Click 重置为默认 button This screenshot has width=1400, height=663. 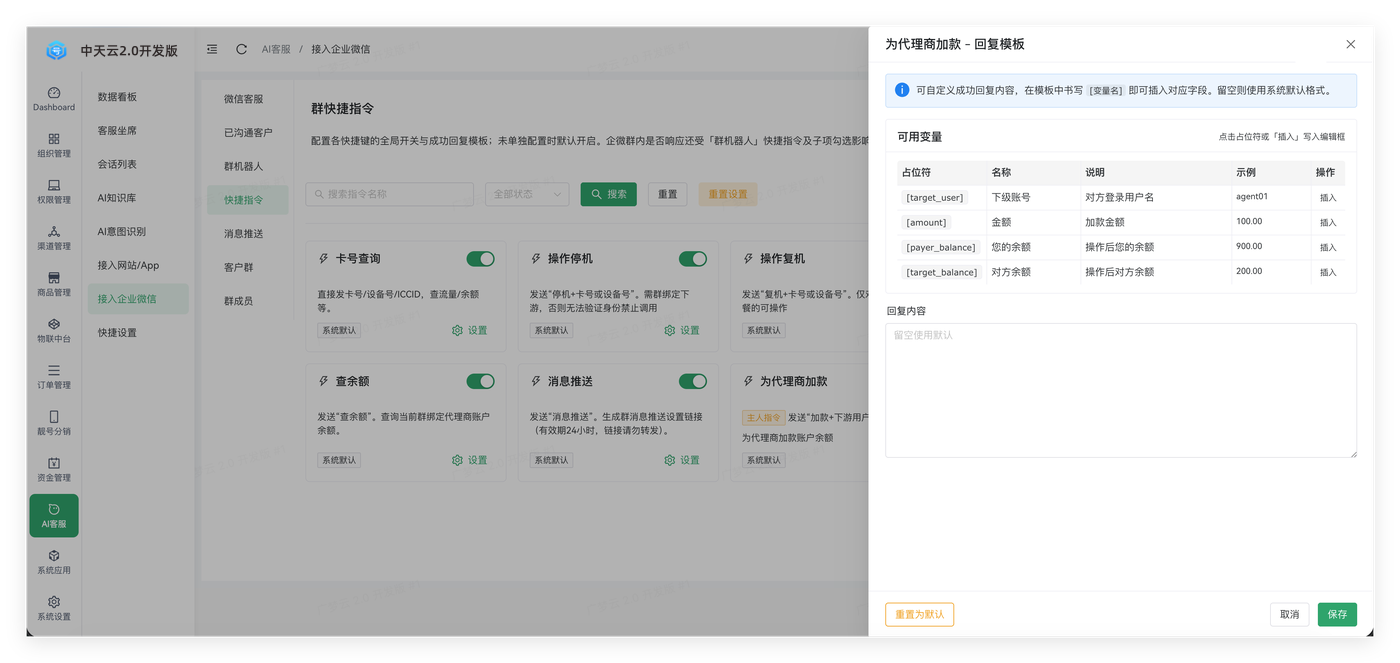[919, 614]
